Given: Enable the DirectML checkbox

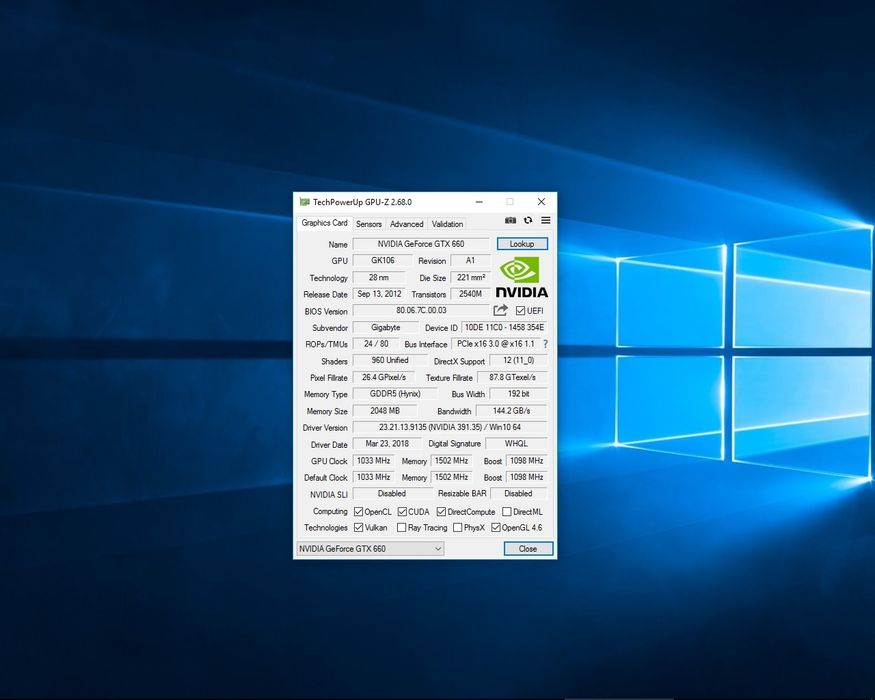Looking at the screenshot, I should (x=507, y=512).
